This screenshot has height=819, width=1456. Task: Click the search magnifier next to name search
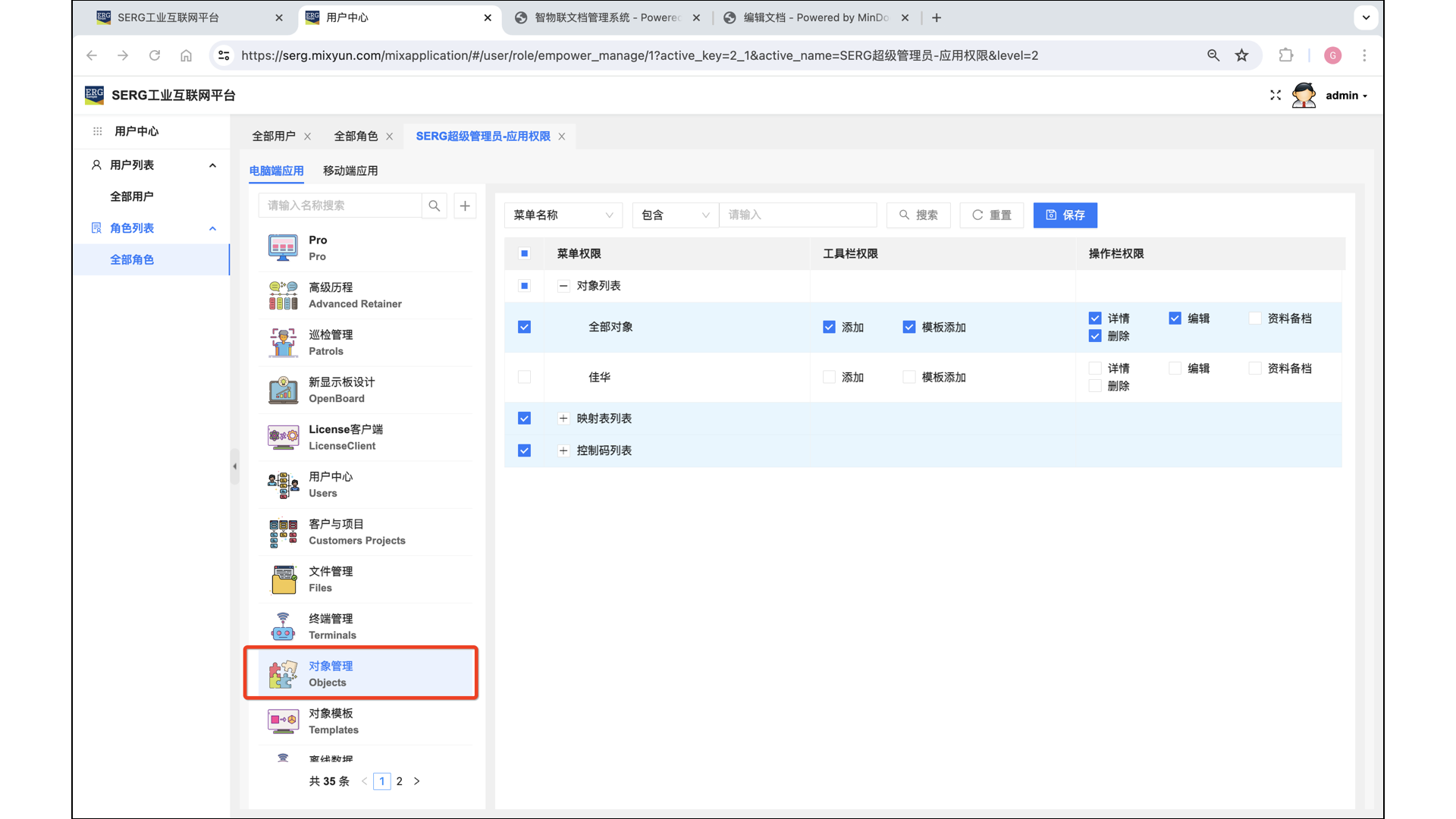[434, 206]
